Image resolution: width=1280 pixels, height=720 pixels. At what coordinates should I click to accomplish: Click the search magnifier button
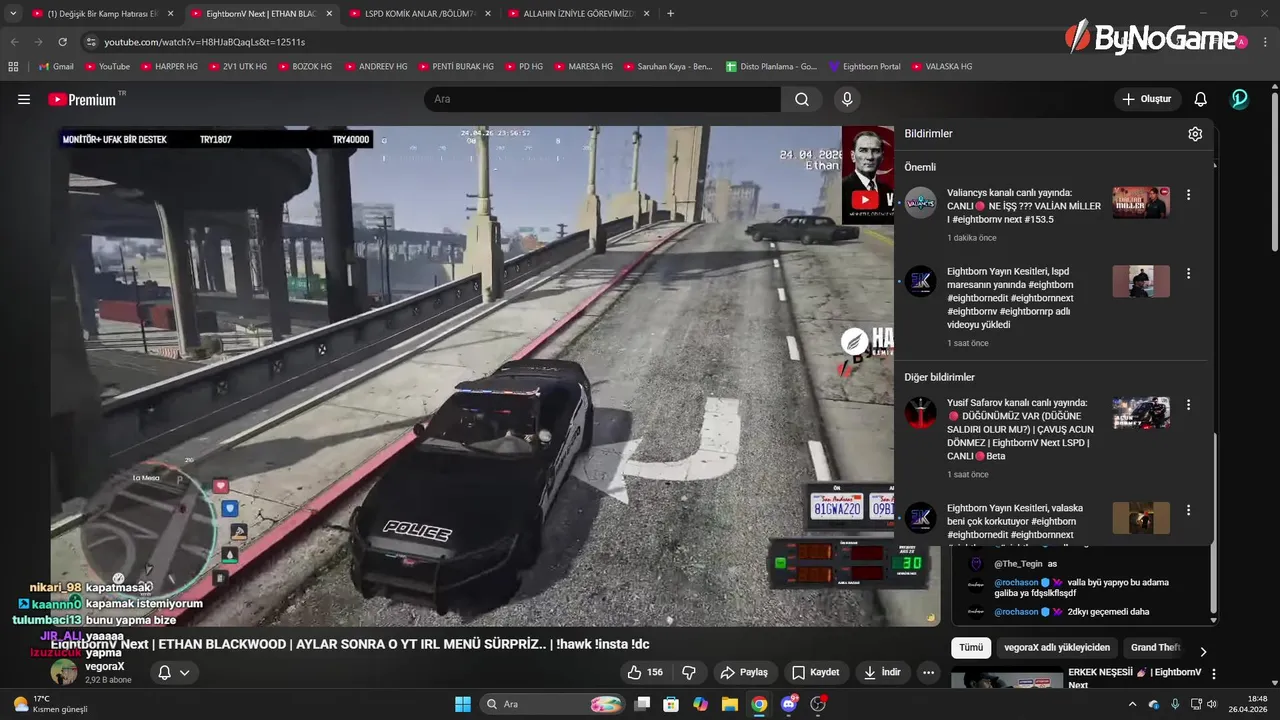coord(802,99)
